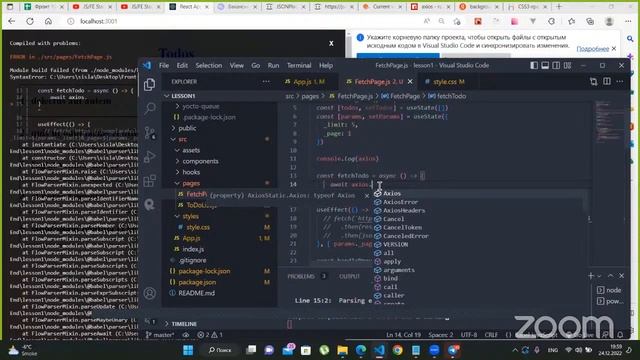Open the Selection menu
Viewport: 640px width, 360px height.
click(209, 65)
